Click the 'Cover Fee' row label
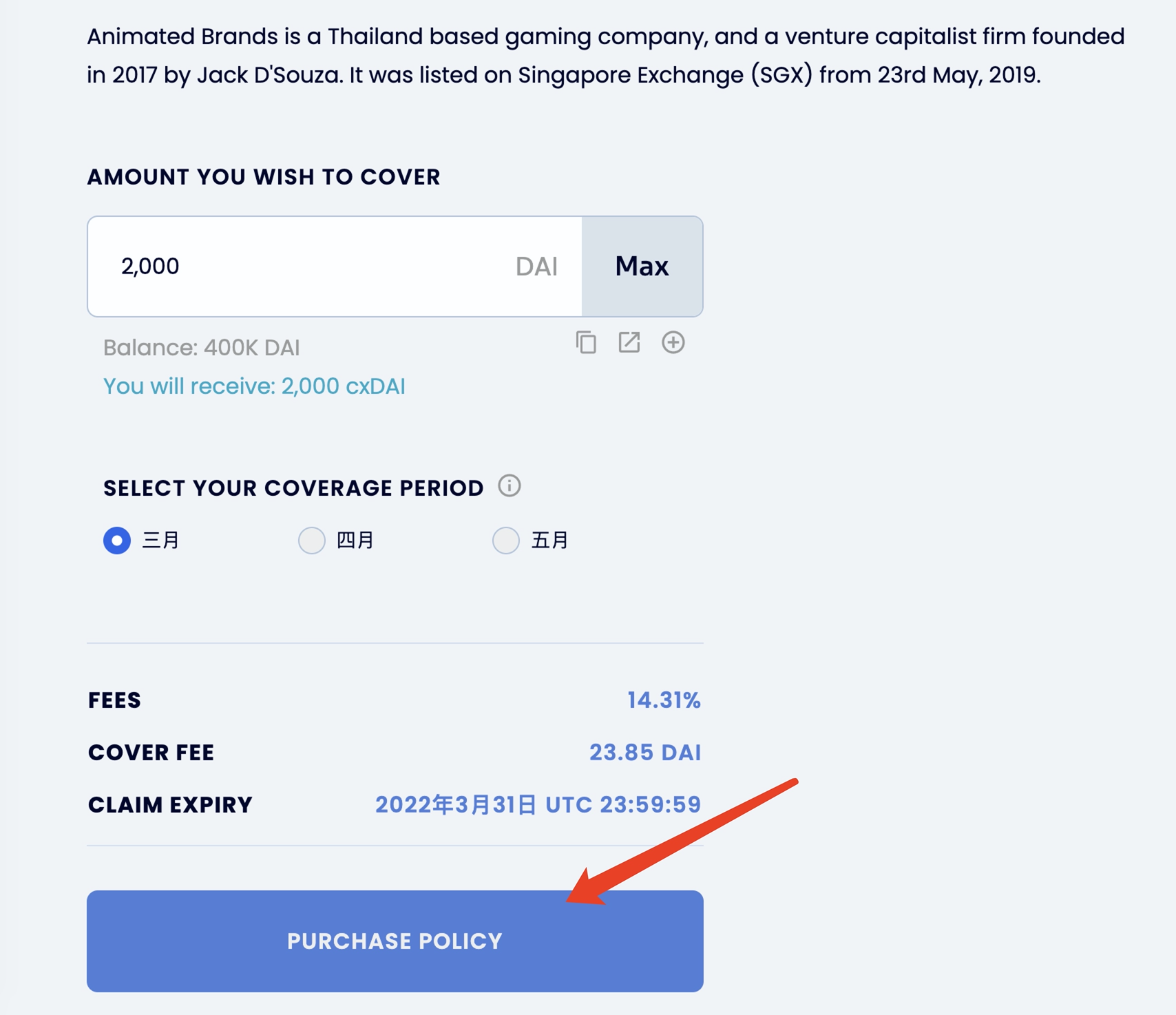This screenshot has width=1176, height=1015. (151, 753)
